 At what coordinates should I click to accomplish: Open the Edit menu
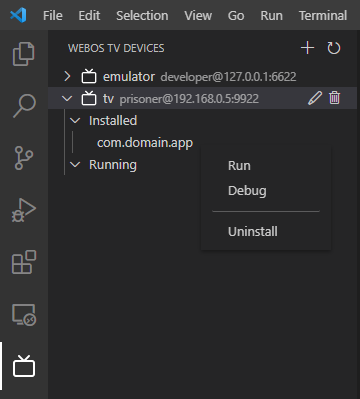pyautogui.click(x=89, y=15)
